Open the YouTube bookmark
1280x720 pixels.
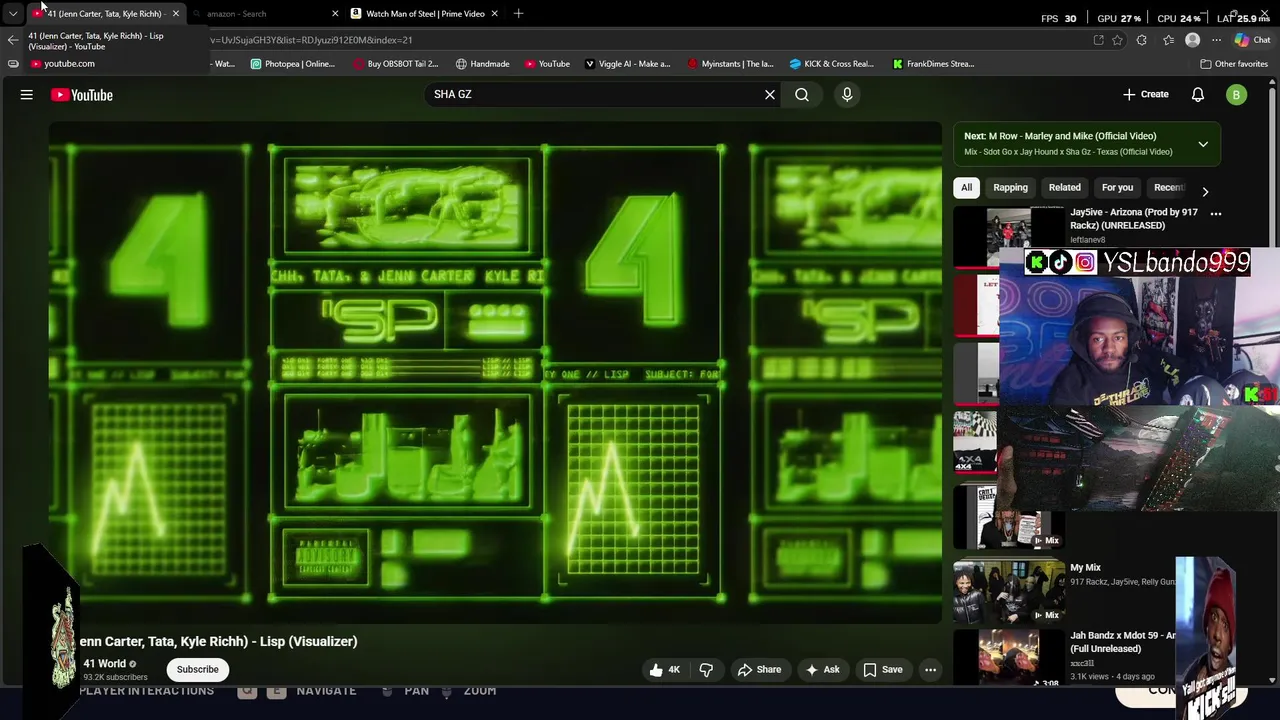(547, 64)
